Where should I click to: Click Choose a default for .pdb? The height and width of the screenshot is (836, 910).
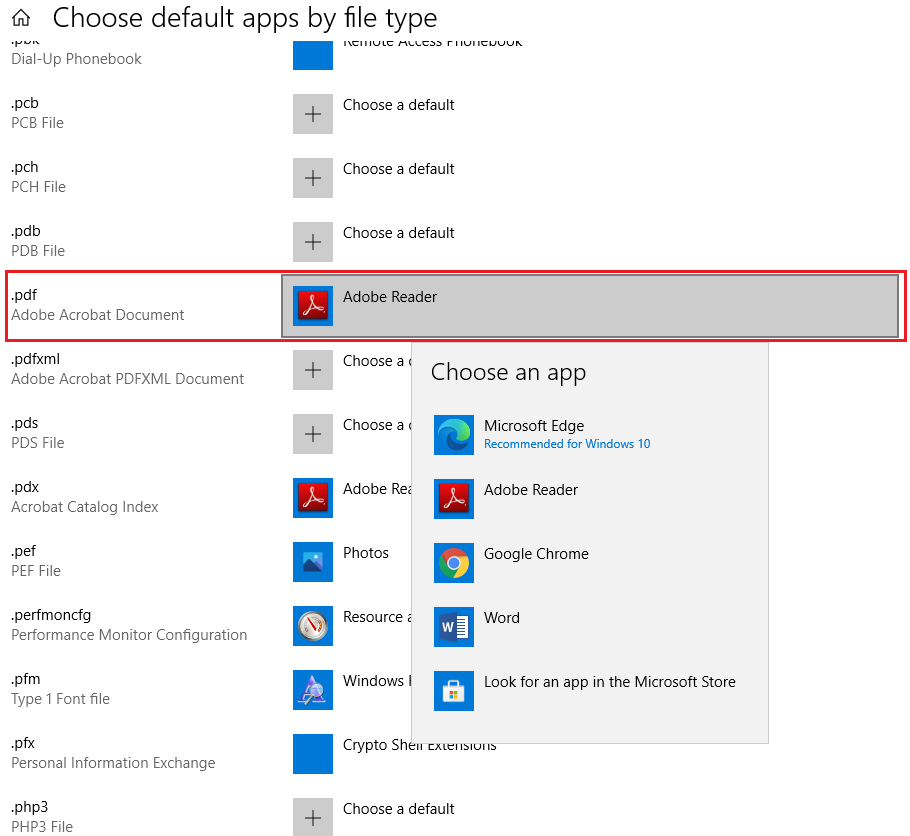coord(399,233)
